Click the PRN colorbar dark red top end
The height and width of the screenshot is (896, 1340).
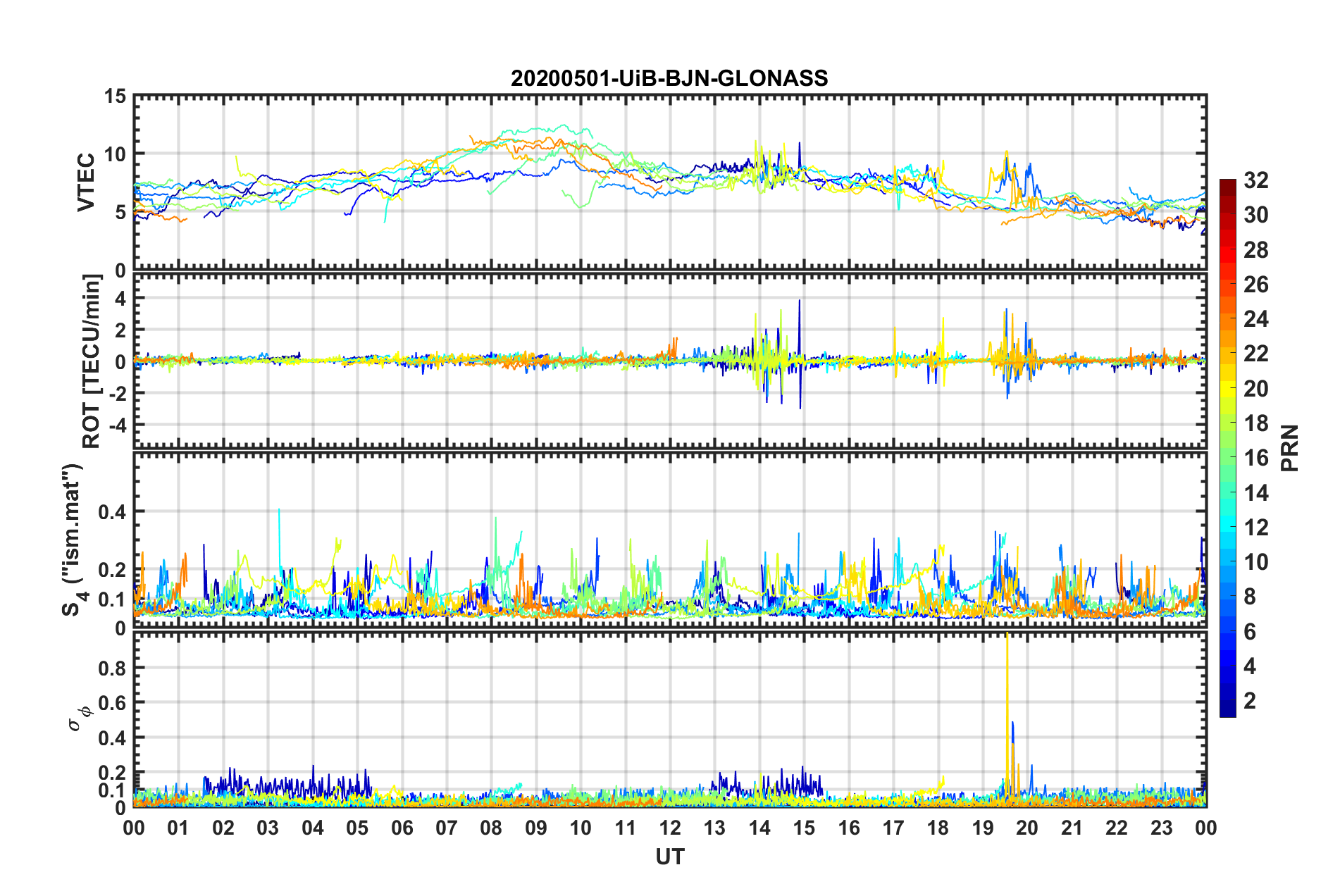[1228, 185]
